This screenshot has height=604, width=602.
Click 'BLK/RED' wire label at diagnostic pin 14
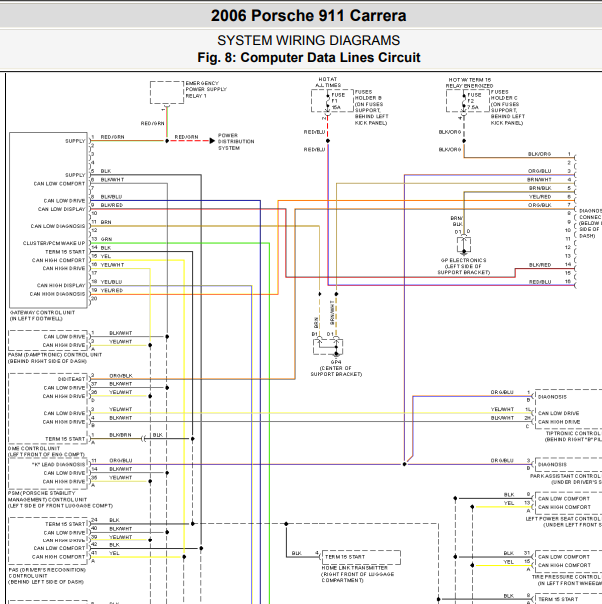[x=540, y=265]
